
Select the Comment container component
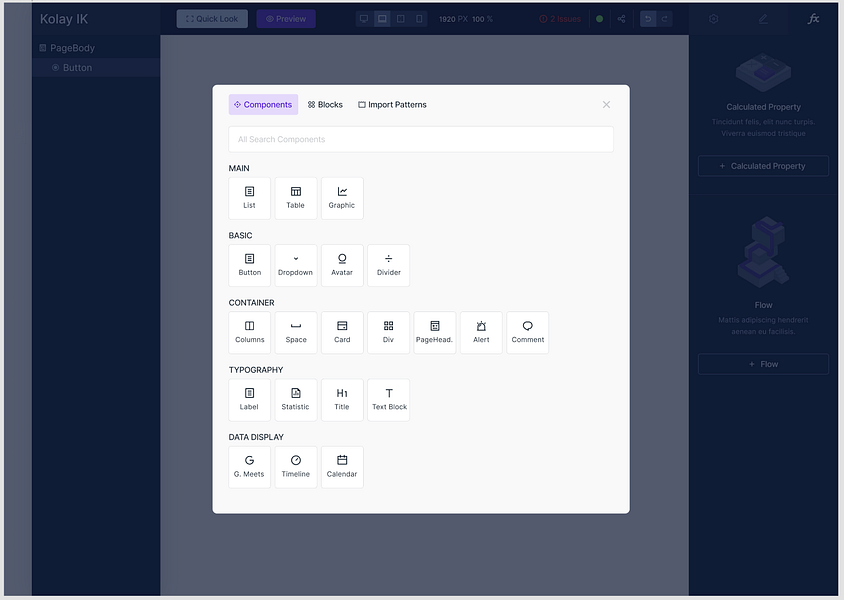[x=527, y=331]
